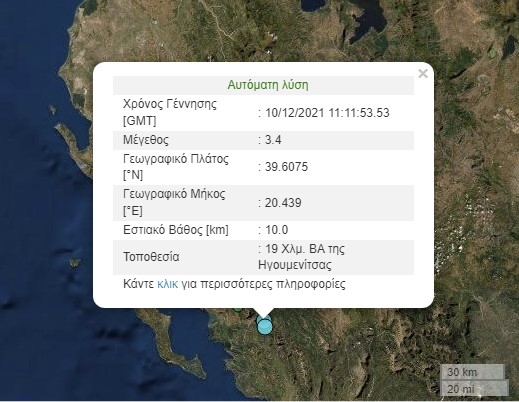Click the focal depth value 10.0
Screen dimensions: 519x402
277,230
